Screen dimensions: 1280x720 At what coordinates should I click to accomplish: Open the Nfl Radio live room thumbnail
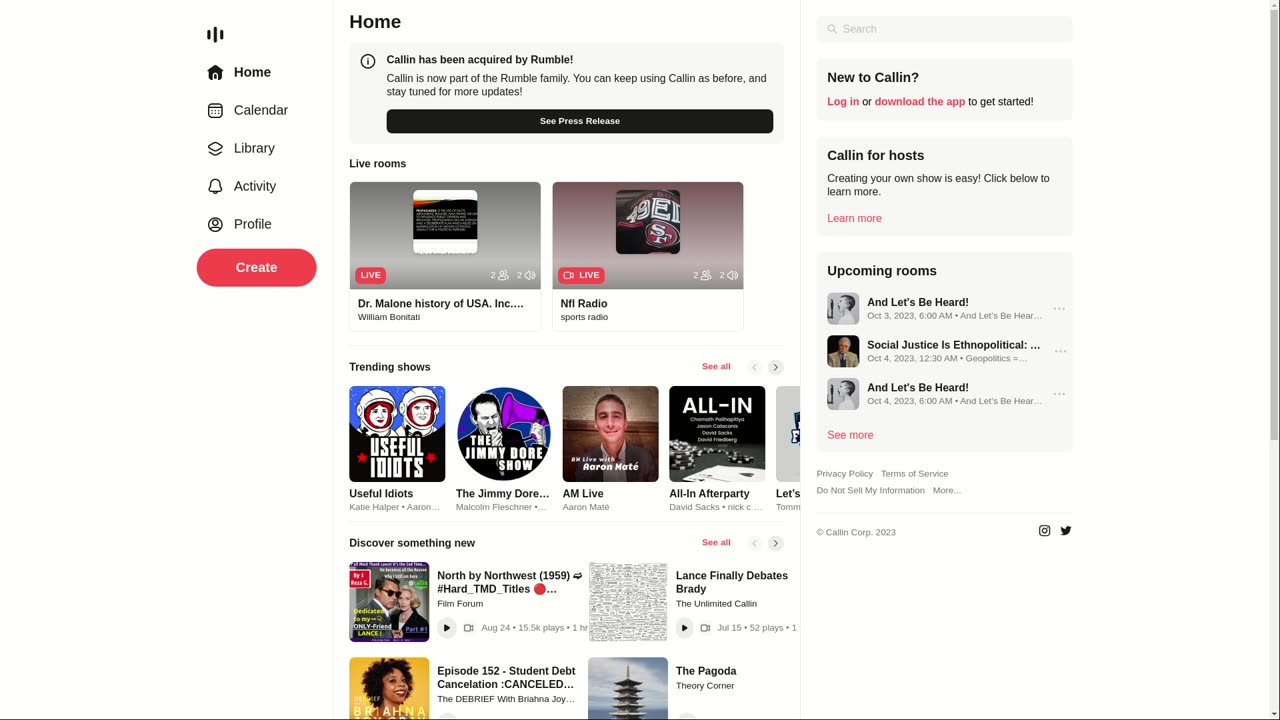(x=648, y=236)
